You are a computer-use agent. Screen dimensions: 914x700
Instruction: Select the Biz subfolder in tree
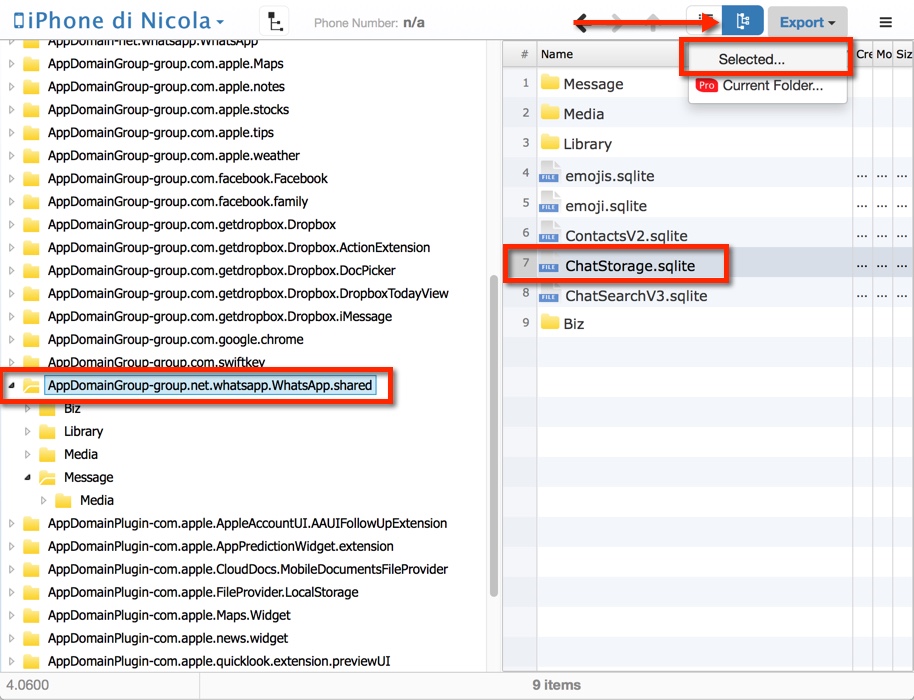[x=72, y=409]
